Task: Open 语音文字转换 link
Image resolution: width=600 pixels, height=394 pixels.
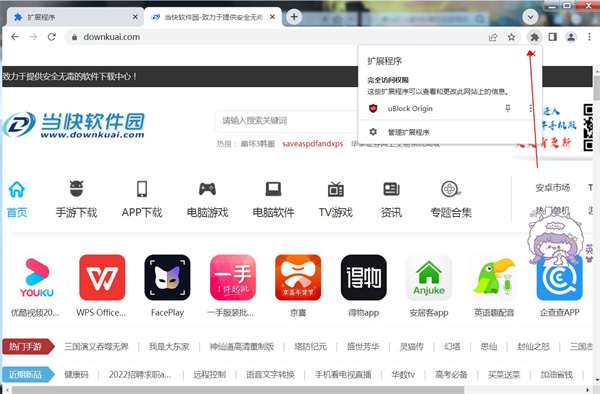Action: click(270, 374)
